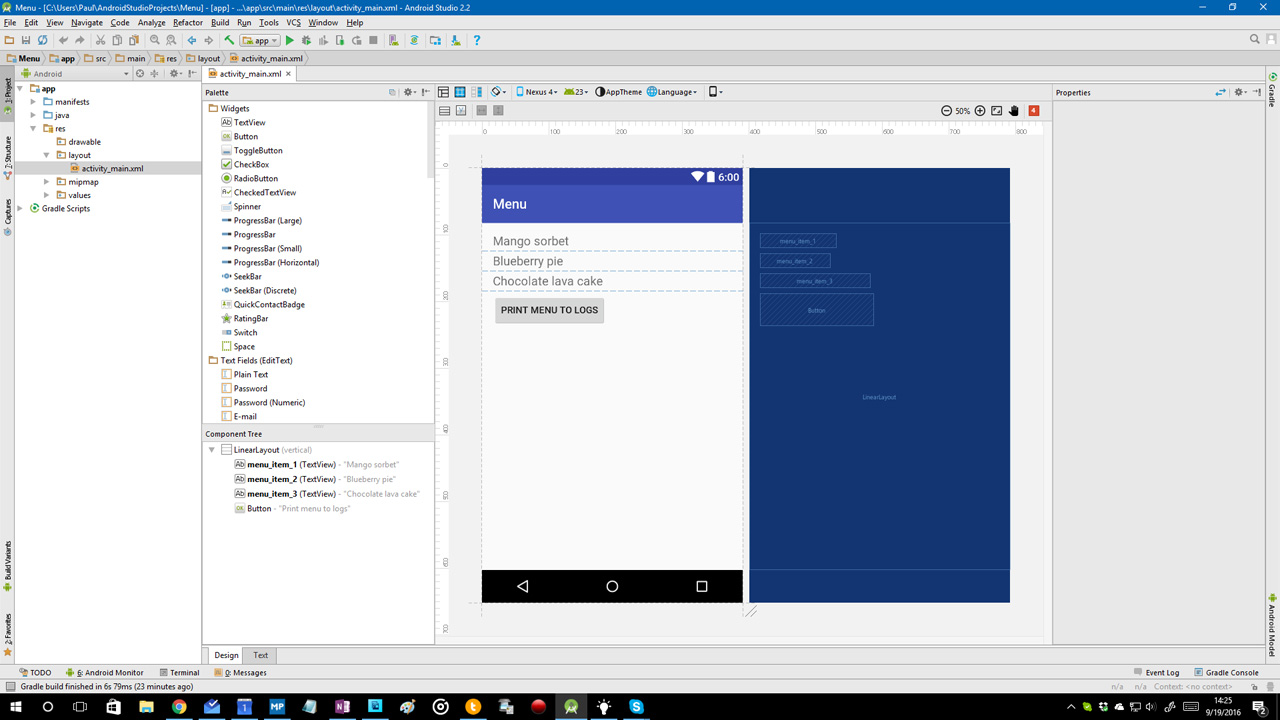Open the Android Monitor tool window
Image resolution: width=1280 pixels, height=720 pixels.
coord(110,672)
